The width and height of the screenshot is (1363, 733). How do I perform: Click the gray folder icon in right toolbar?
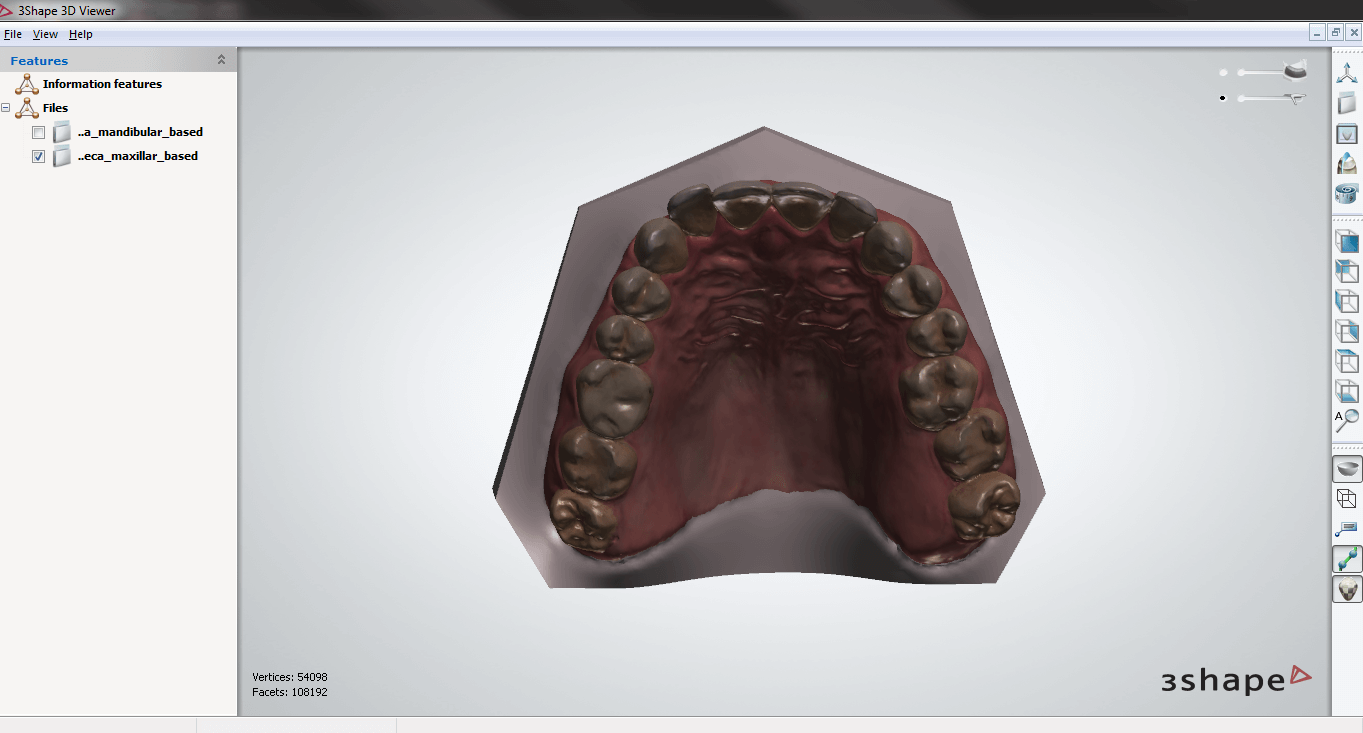pos(1347,102)
